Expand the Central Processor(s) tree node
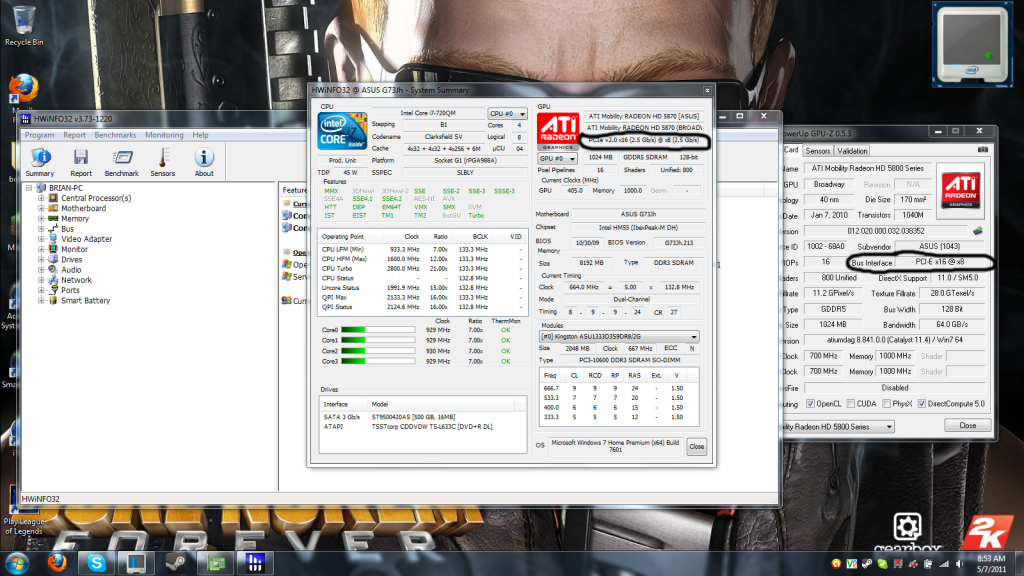 pyautogui.click(x=41, y=198)
